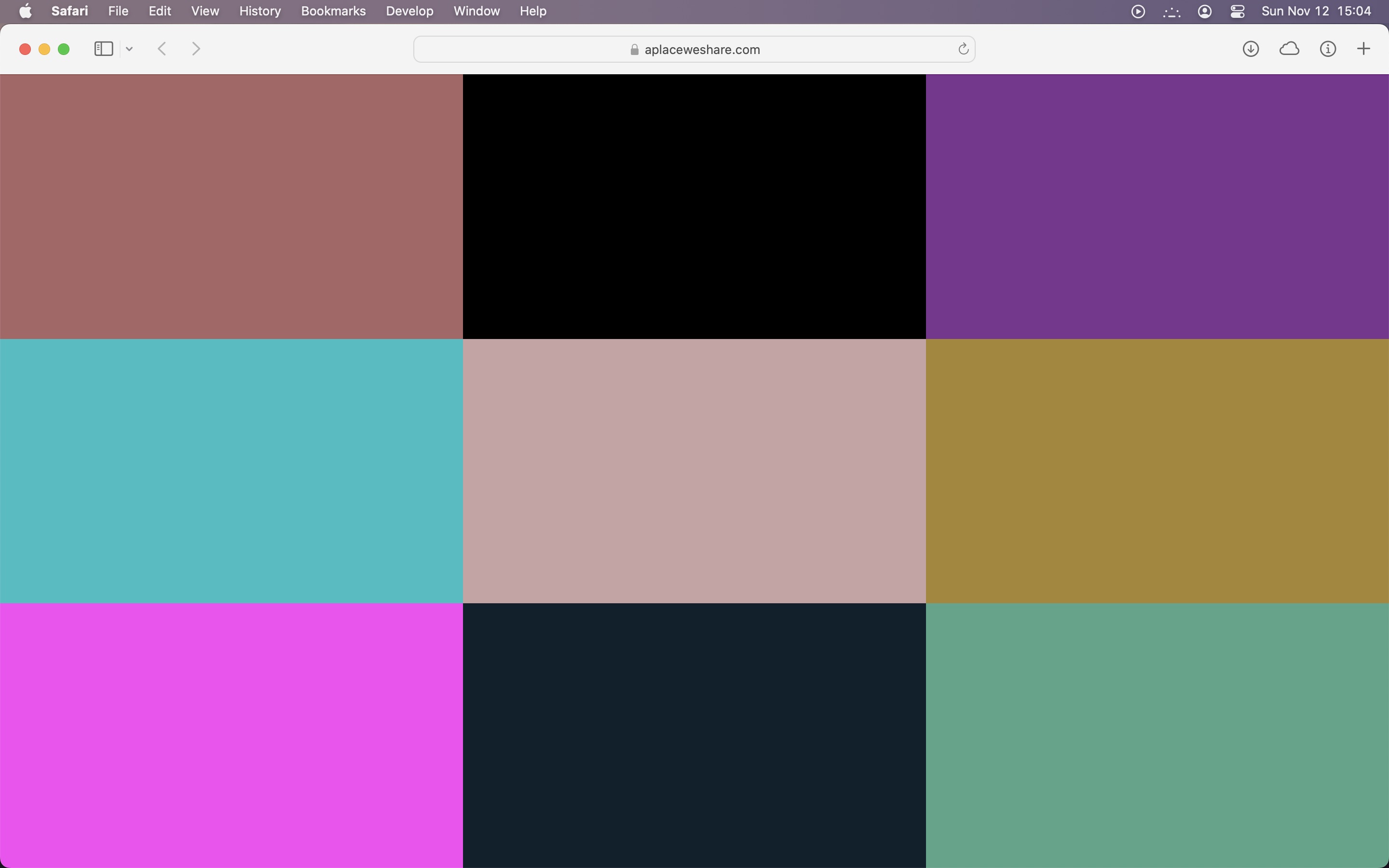Expand the sidebar tab group chevron
Image resolution: width=1389 pixels, height=868 pixels.
point(129,49)
